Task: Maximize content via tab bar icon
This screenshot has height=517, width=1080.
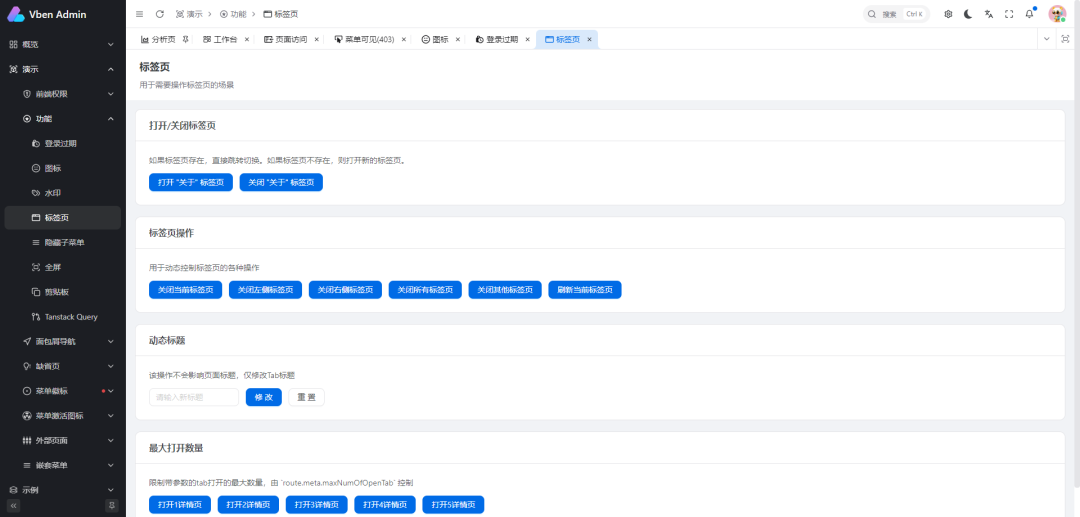Action: pyautogui.click(x=1066, y=39)
